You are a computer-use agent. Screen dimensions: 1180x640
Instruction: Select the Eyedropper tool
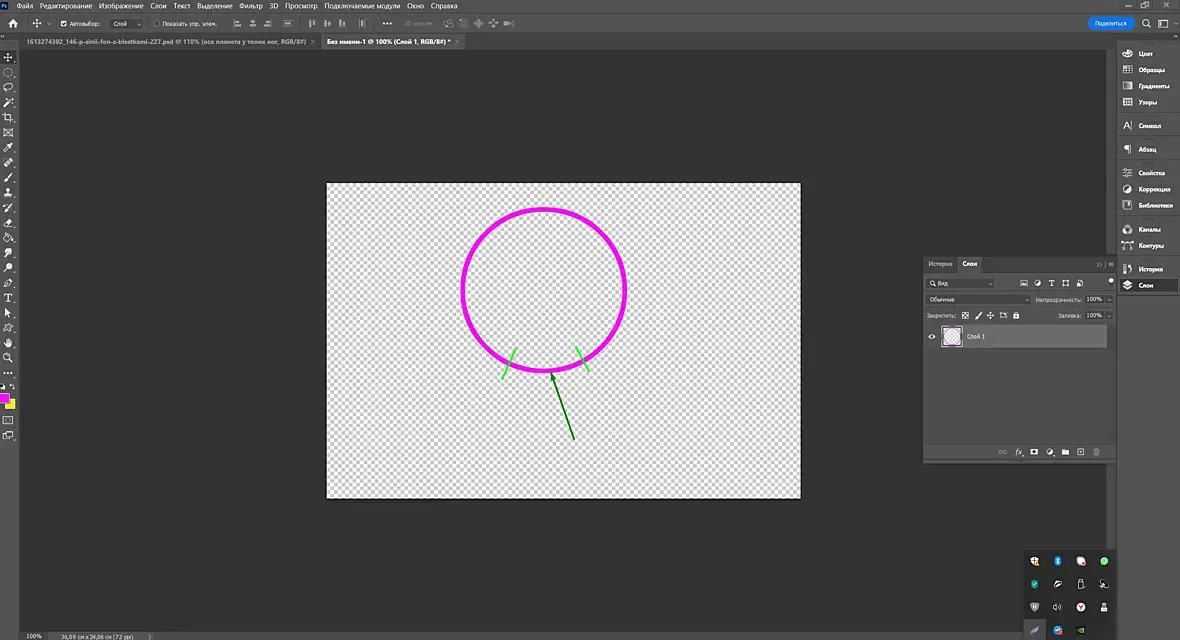pyautogui.click(x=8, y=148)
